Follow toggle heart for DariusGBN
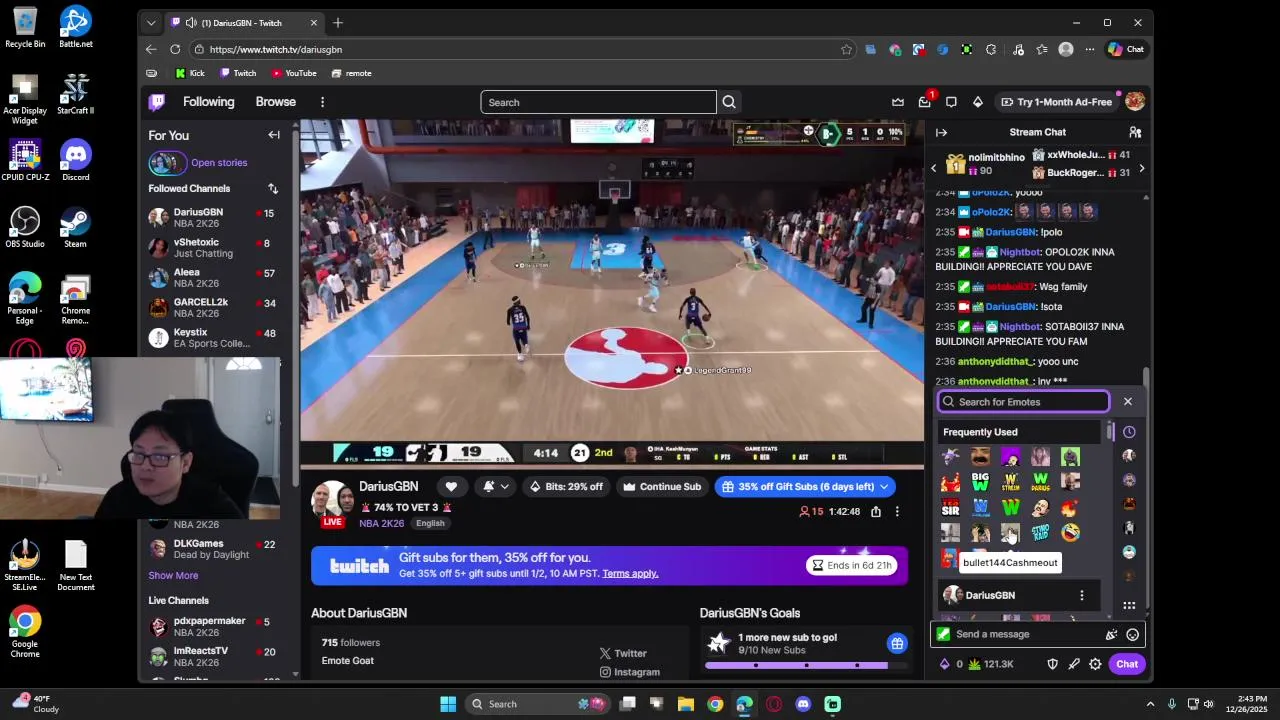Viewport: 1280px width, 720px height. (451, 487)
